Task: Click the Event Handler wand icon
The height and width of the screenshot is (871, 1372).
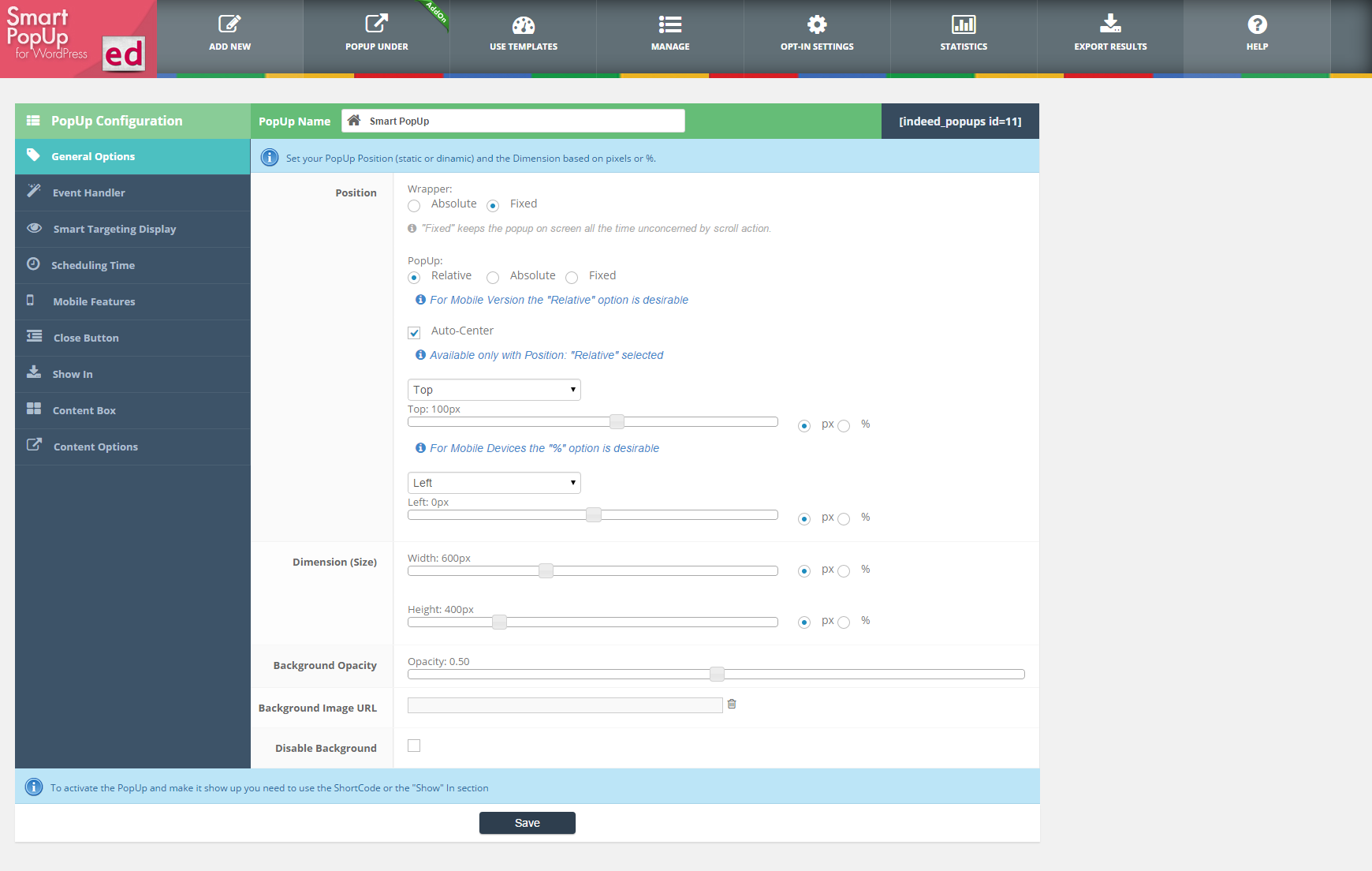Action: click(x=34, y=191)
